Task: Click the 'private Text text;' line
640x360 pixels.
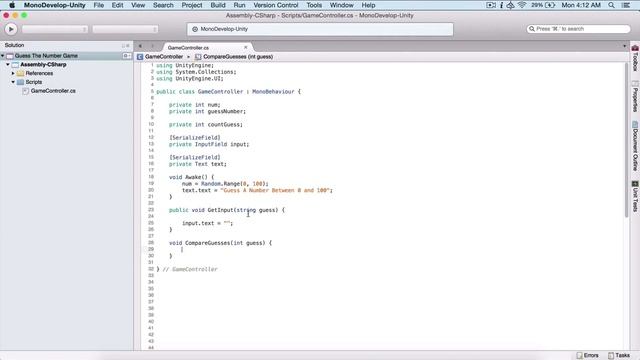Action: point(198,164)
